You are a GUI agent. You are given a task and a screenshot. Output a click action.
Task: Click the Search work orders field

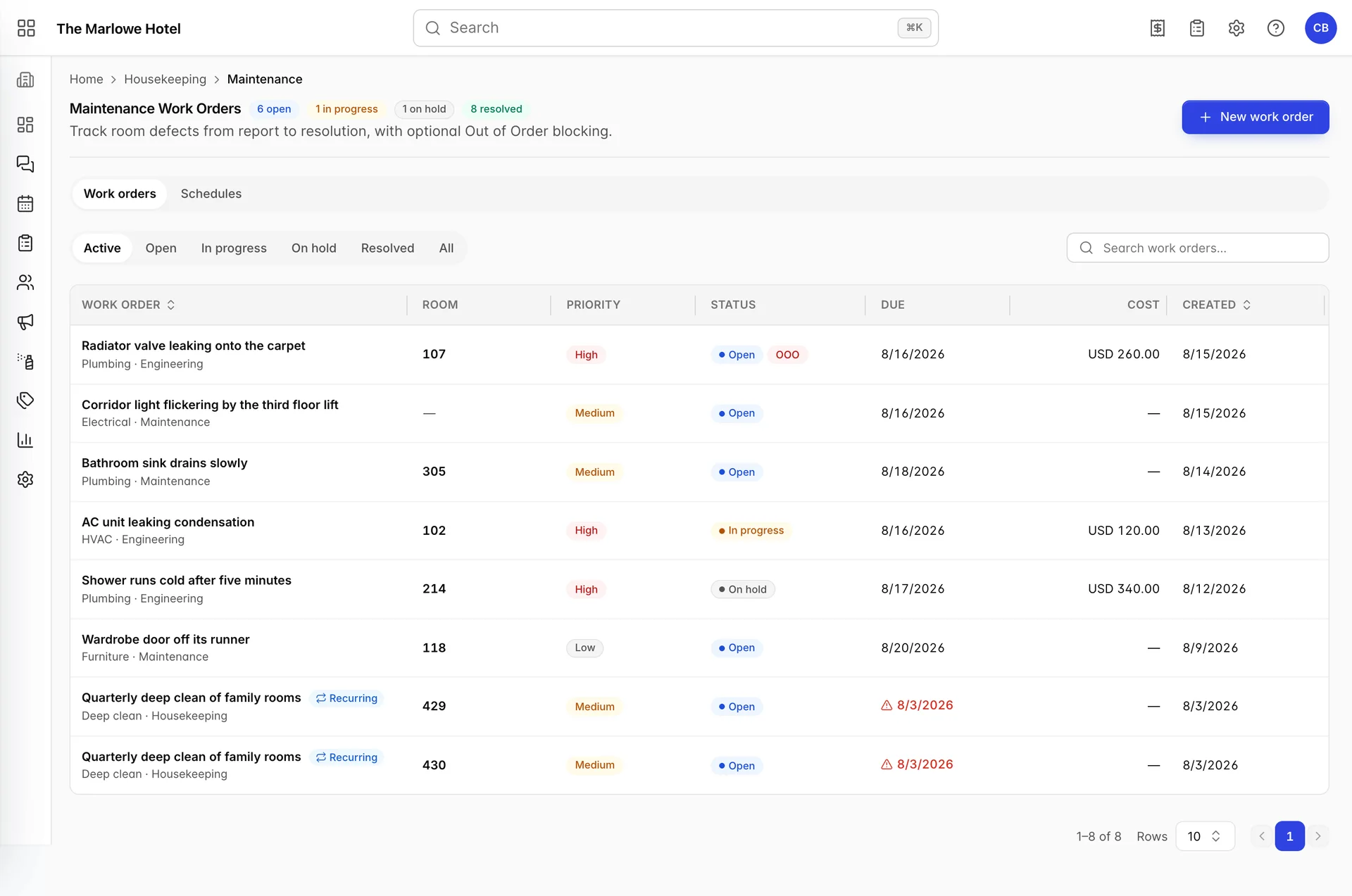tap(1198, 248)
